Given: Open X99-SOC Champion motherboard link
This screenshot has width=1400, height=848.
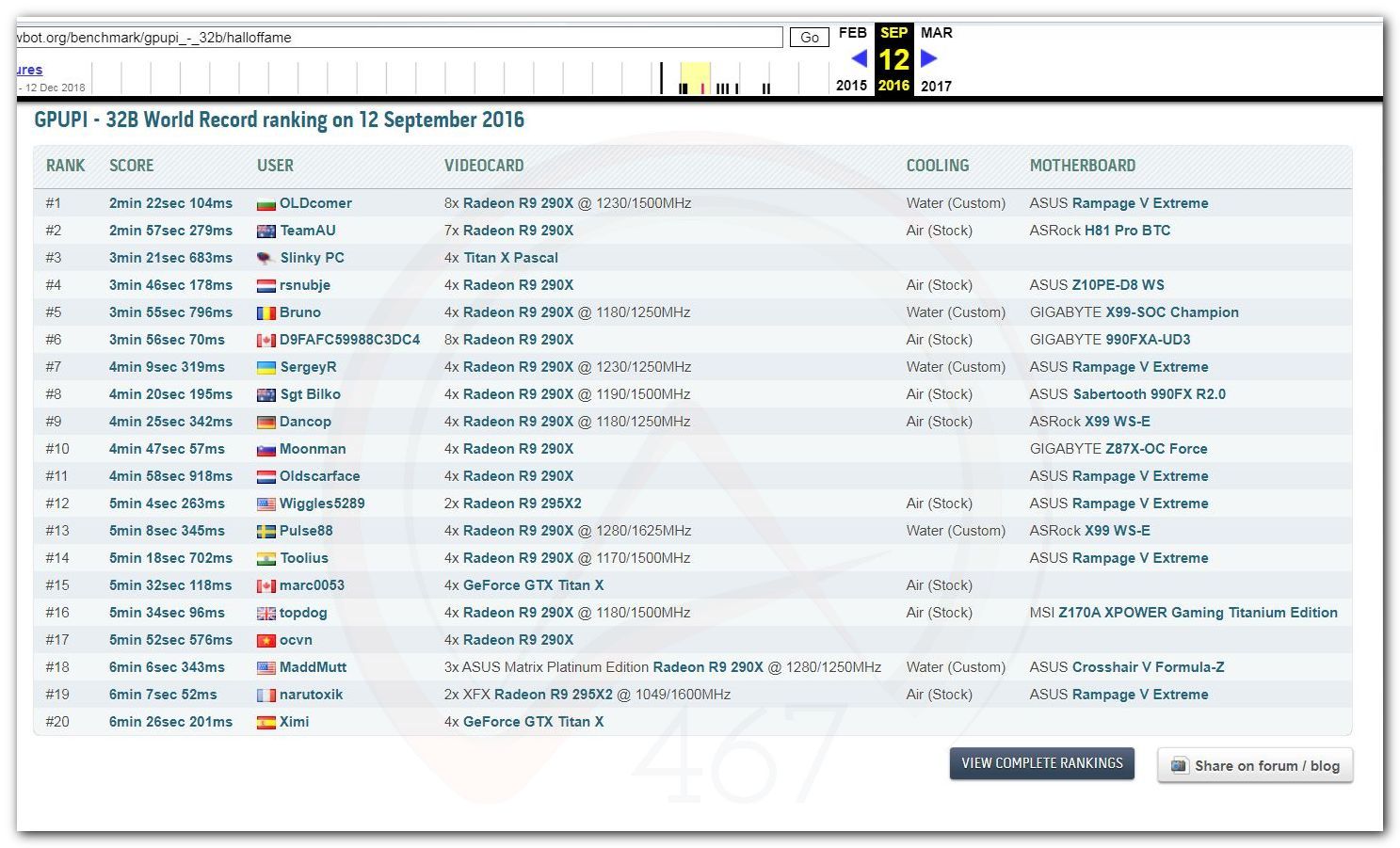Looking at the screenshot, I should pyautogui.click(x=1172, y=312).
